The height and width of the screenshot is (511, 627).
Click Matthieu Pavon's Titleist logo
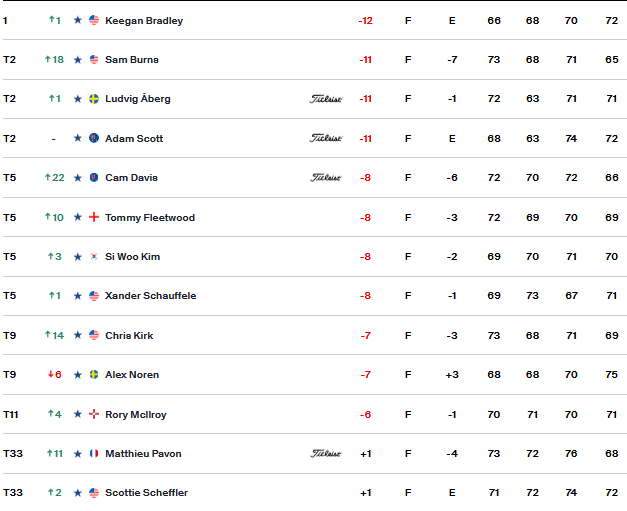click(325, 453)
